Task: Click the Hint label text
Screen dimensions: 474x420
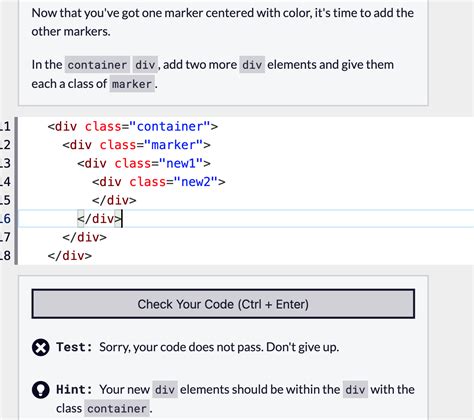Action: click(74, 389)
